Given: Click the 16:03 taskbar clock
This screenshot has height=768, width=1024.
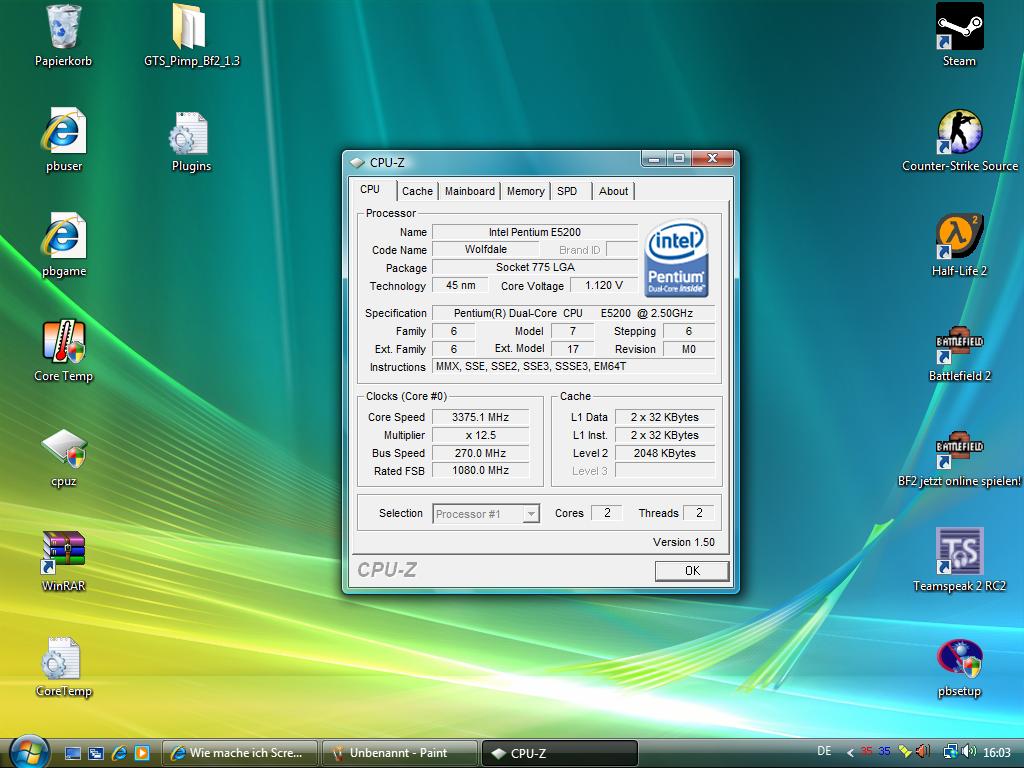Looking at the screenshot, I should pos(997,752).
